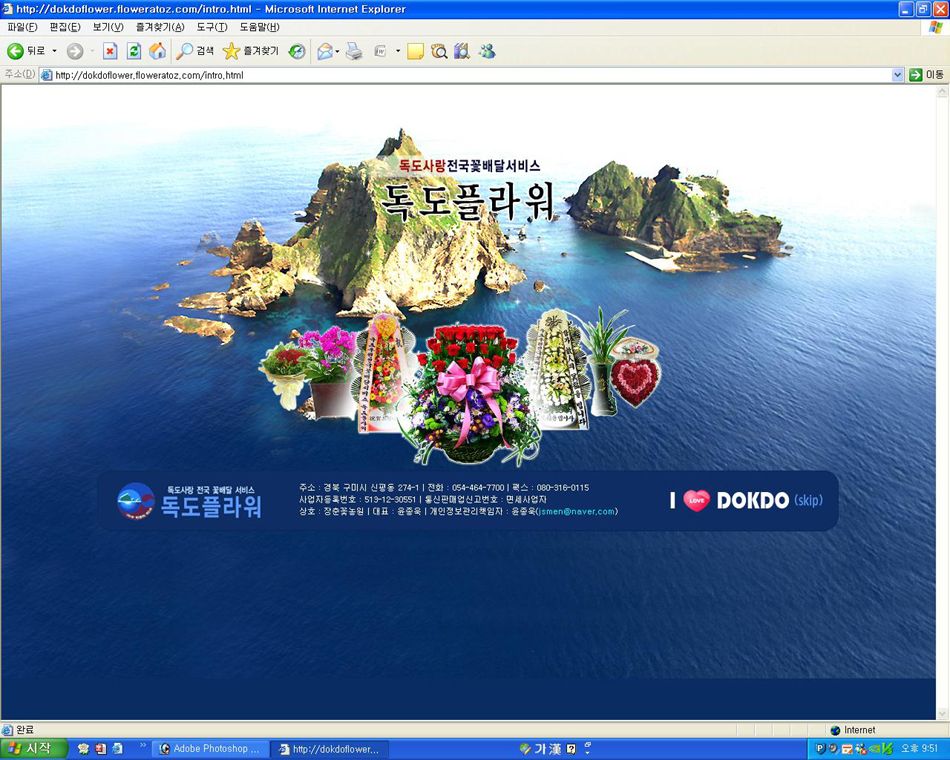Image resolution: width=950 pixels, height=760 pixels.
Task: Open the Messenger icon in toolbar
Action: (x=487, y=51)
